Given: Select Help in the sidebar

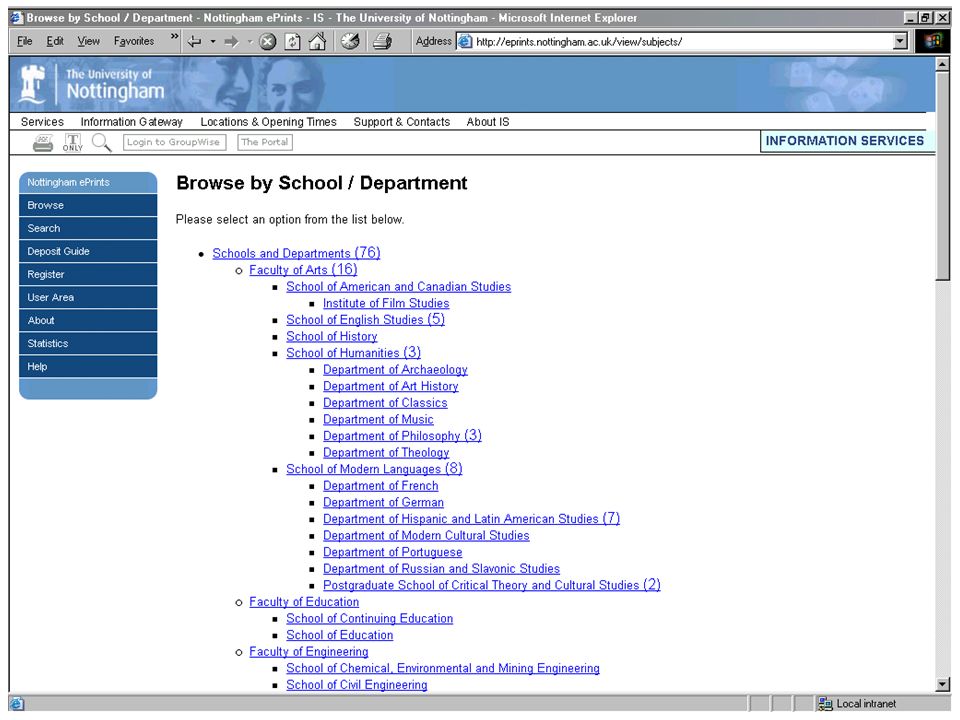Looking at the screenshot, I should click(x=88, y=367).
